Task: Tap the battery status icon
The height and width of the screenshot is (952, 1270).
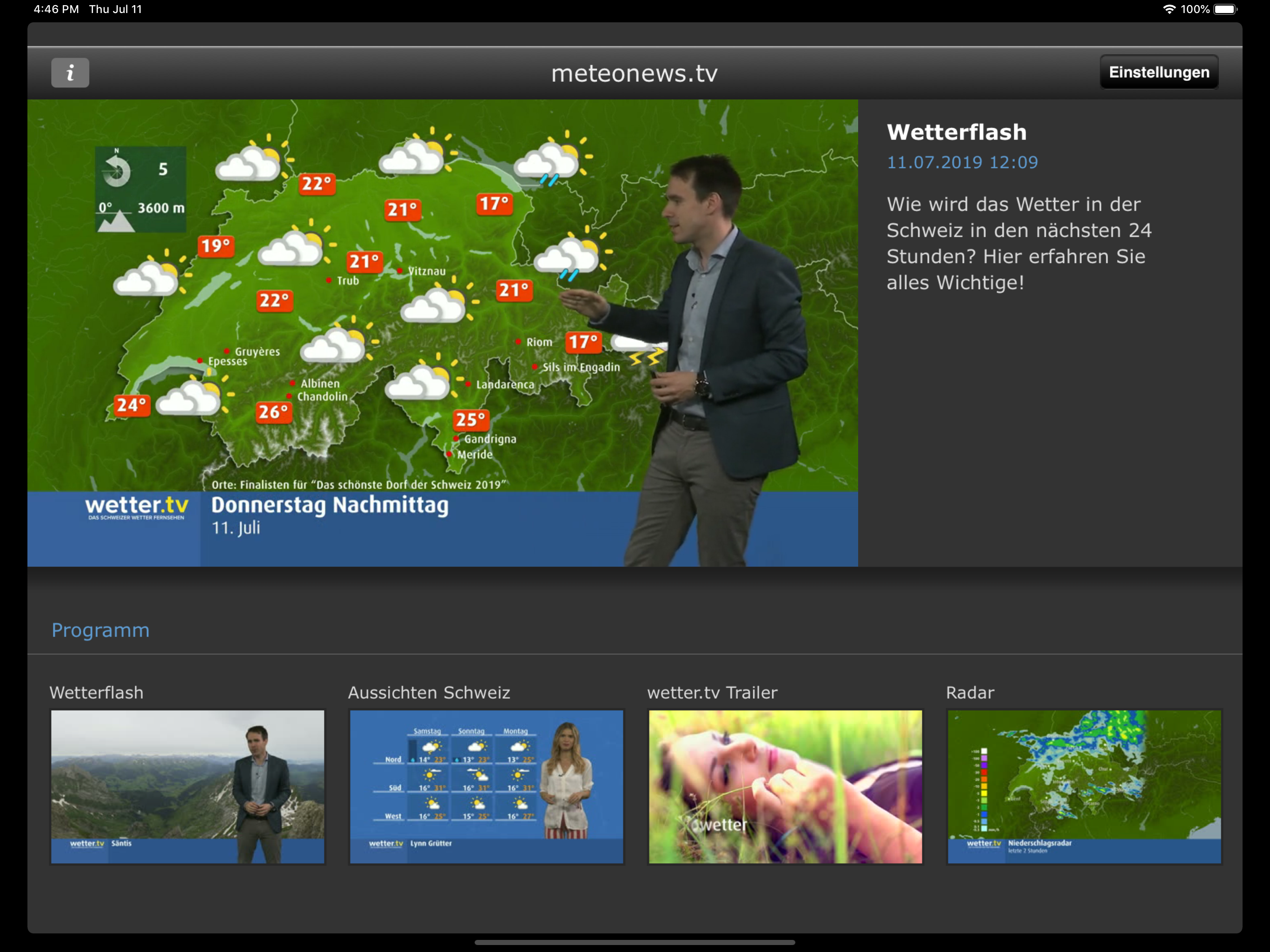Action: tap(1224, 9)
